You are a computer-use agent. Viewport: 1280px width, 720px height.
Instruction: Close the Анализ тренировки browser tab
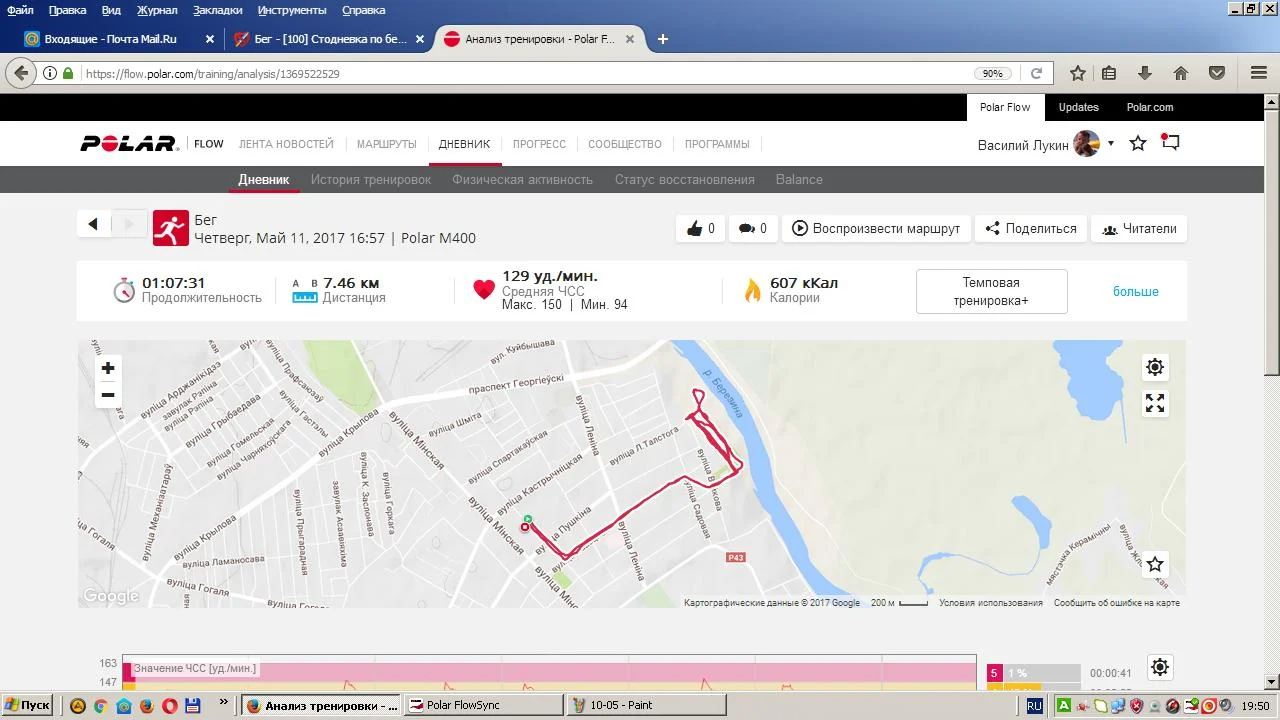pyautogui.click(x=630, y=39)
